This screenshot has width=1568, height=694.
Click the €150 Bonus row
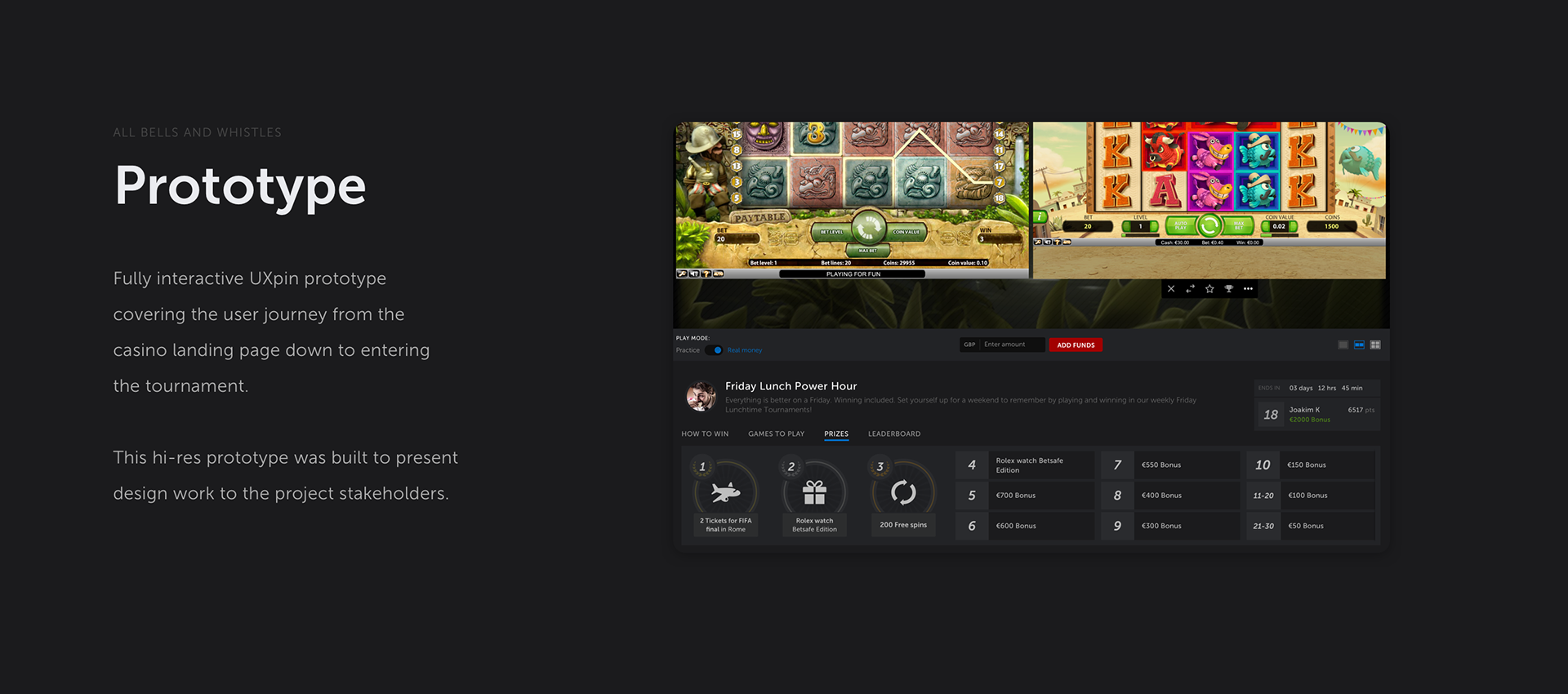point(1312,465)
